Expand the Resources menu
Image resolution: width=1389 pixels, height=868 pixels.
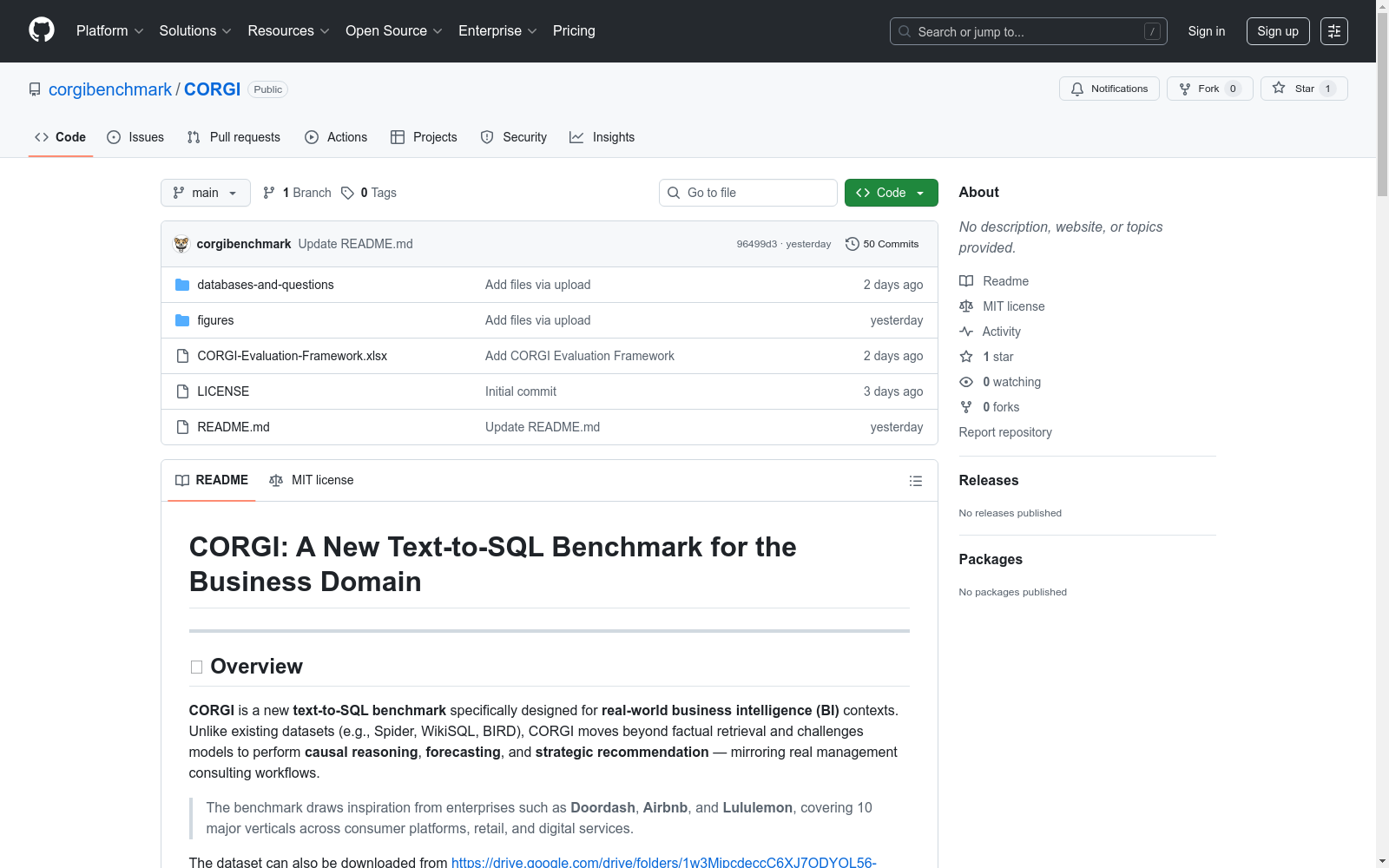[x=289, y=31]
